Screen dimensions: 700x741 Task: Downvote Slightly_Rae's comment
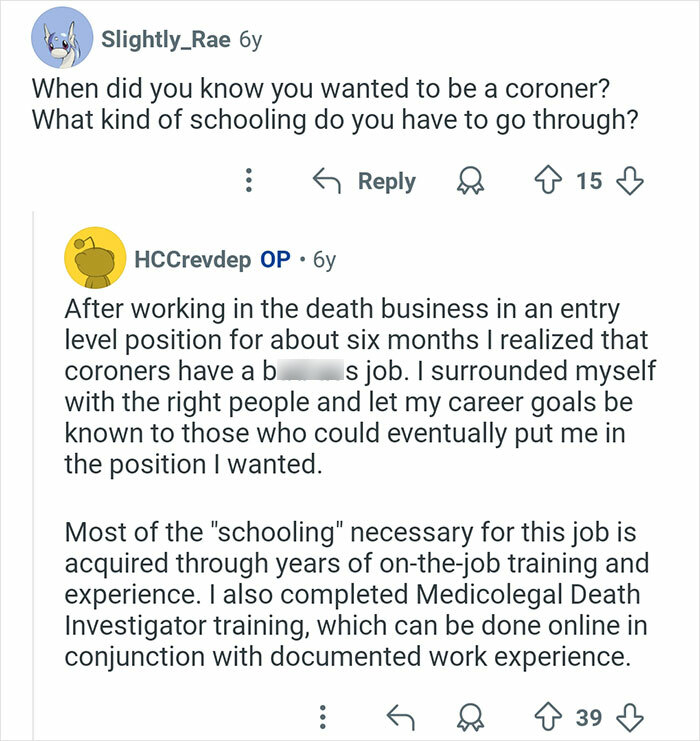click(x=628, y=181)
